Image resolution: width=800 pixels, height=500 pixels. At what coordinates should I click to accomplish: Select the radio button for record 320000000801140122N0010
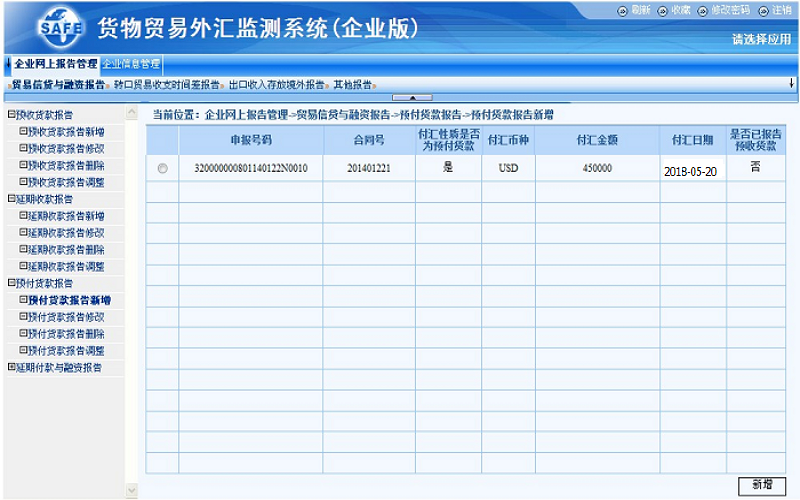pos(162,169)
